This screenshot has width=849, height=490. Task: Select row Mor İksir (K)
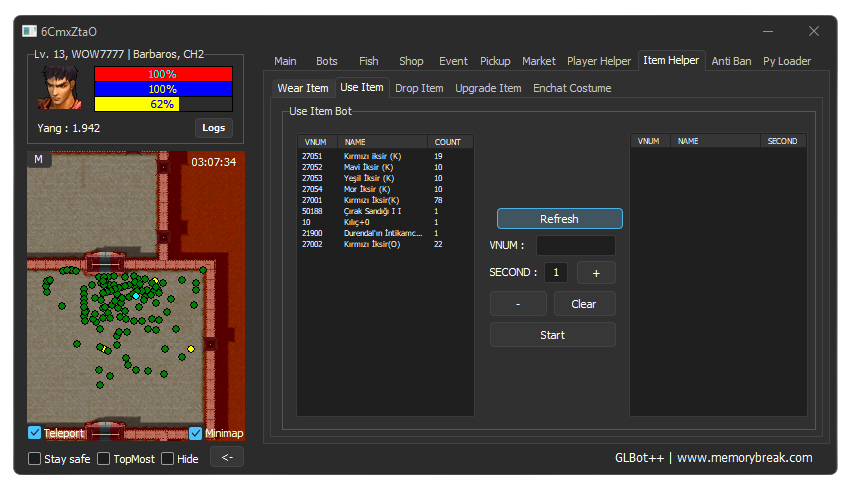coord(385,189)
